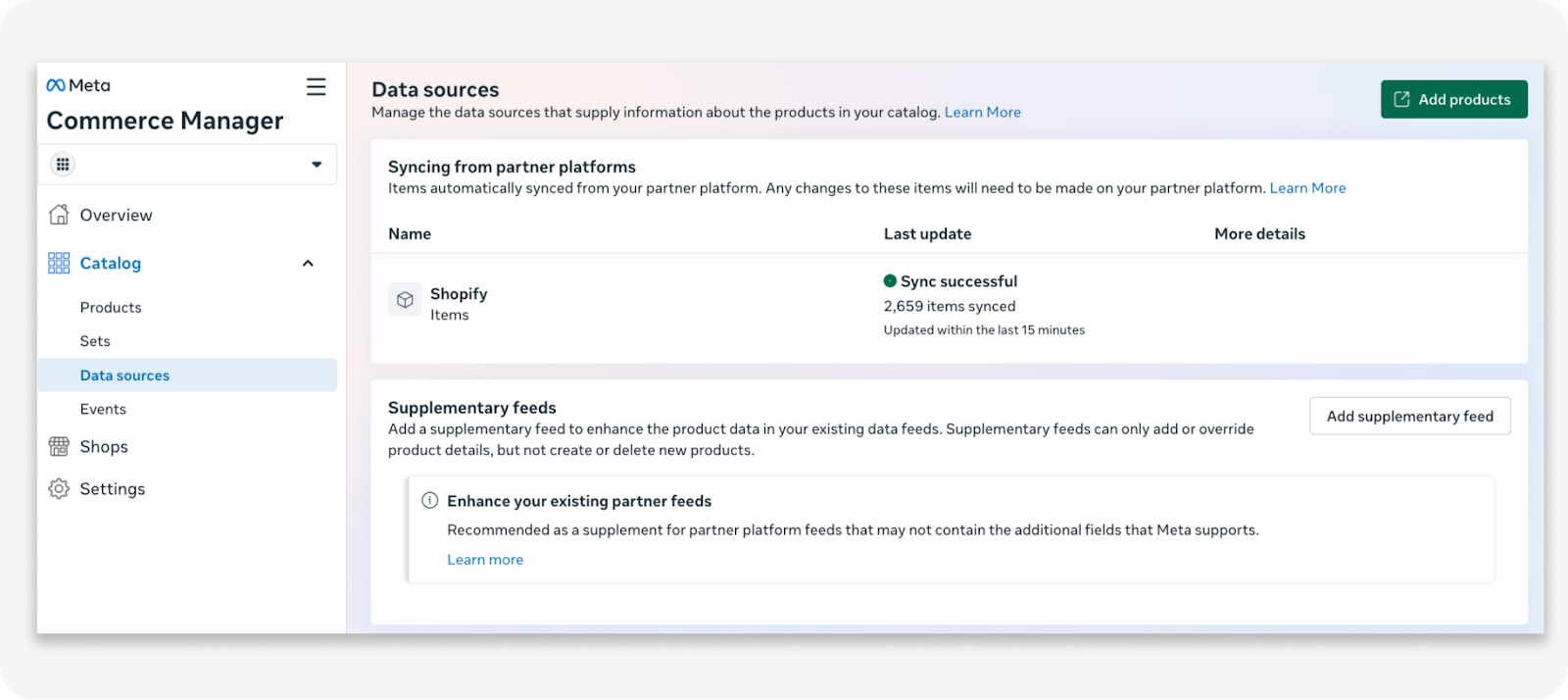Open the Shops section
1568x700 pixels.
click(104, 446)
